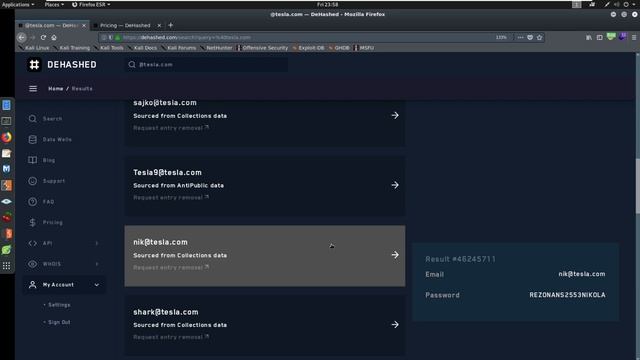Open the Tesla9@tesla.com result arrow

[395, 185]
